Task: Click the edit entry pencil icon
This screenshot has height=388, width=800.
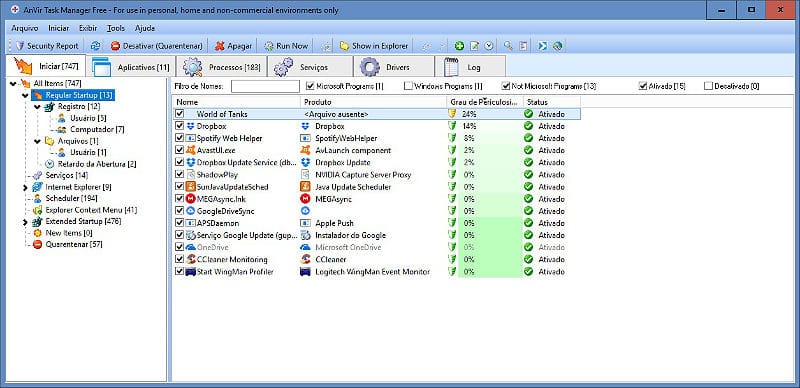Action: coord(474,46)
